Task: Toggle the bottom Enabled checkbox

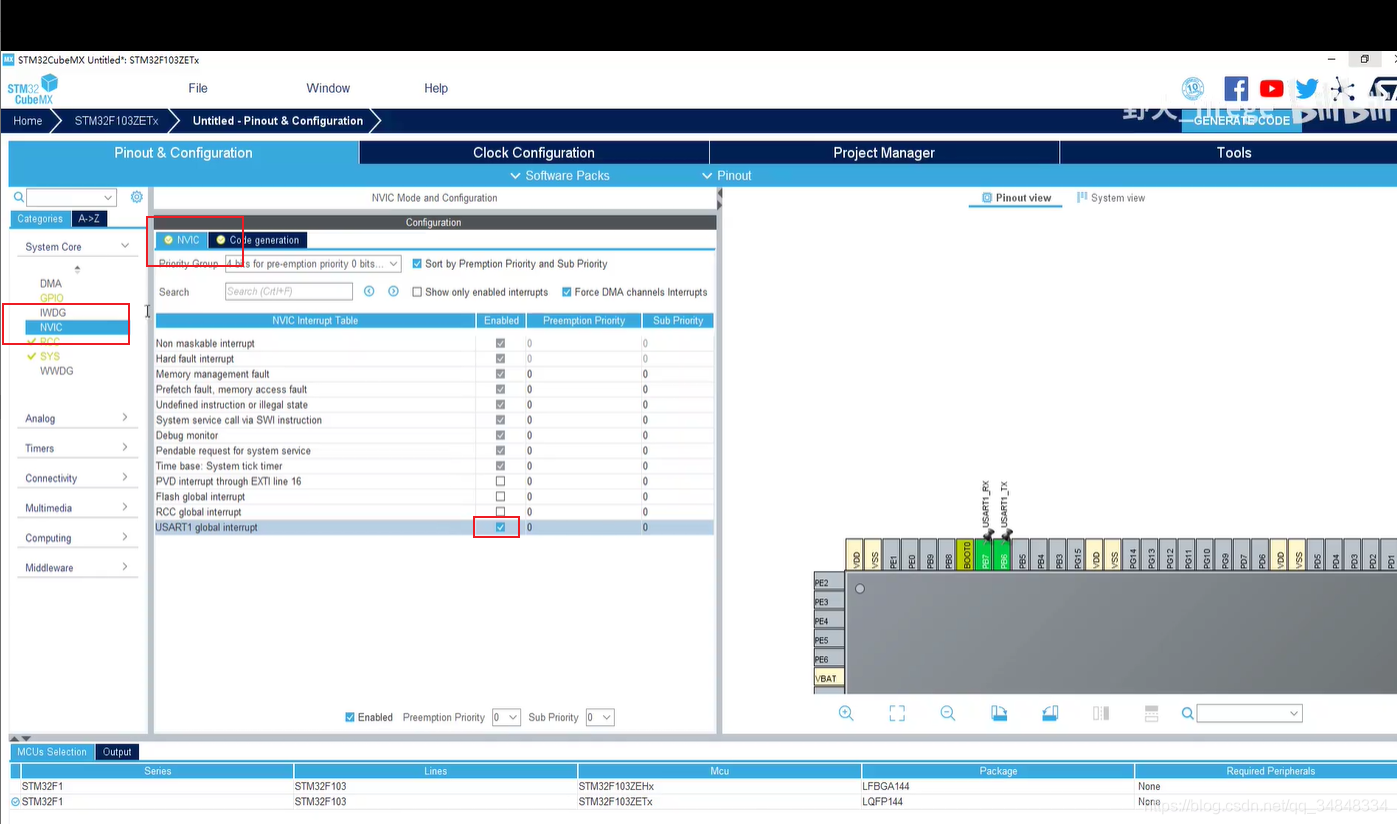Action: pyautogui.click(x=350, y=717)
